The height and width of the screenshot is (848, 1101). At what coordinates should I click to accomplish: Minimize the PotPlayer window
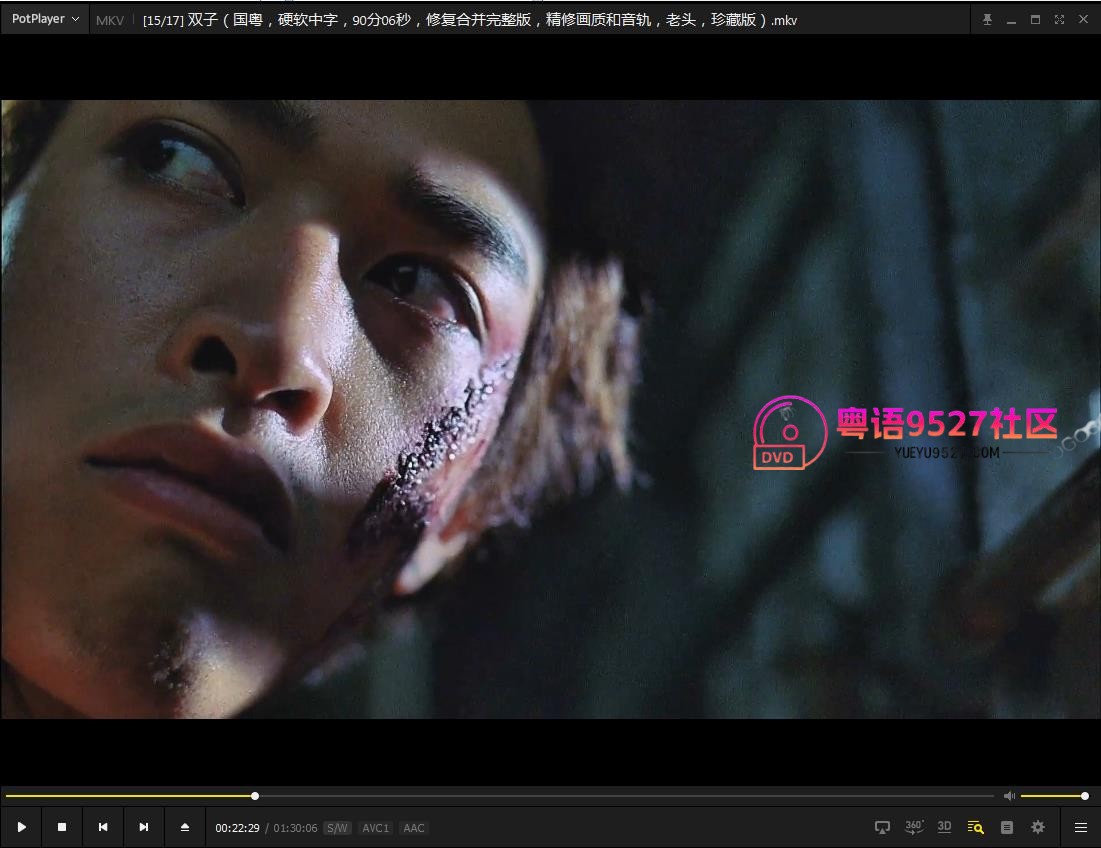pyautogui.click(x=1011, y=20)
